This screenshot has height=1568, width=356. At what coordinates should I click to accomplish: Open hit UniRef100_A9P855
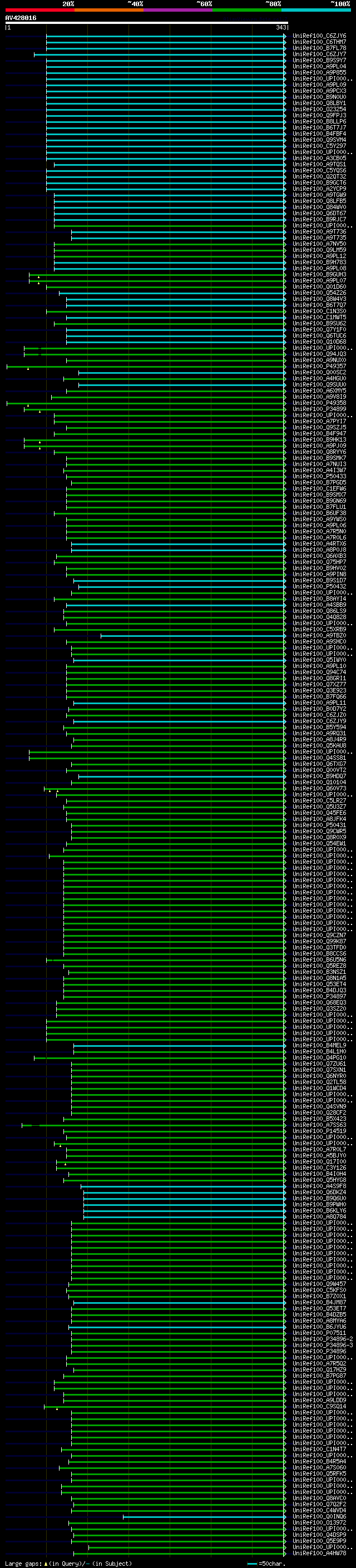[x=319, y=72]
